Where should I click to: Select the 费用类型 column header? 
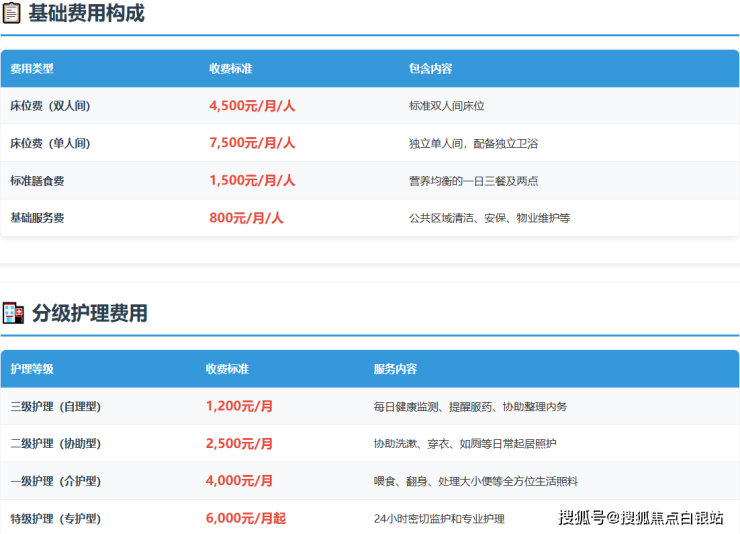32,69
